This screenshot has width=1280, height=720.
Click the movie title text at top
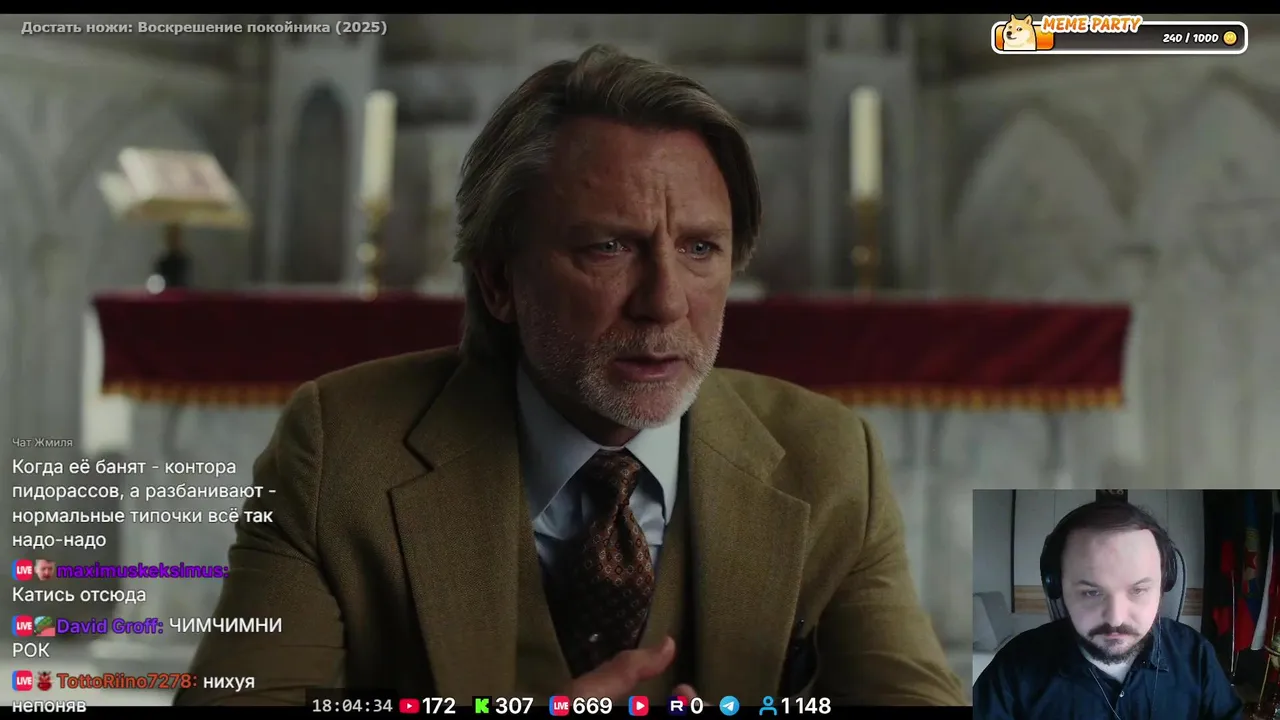coord(204,27)
